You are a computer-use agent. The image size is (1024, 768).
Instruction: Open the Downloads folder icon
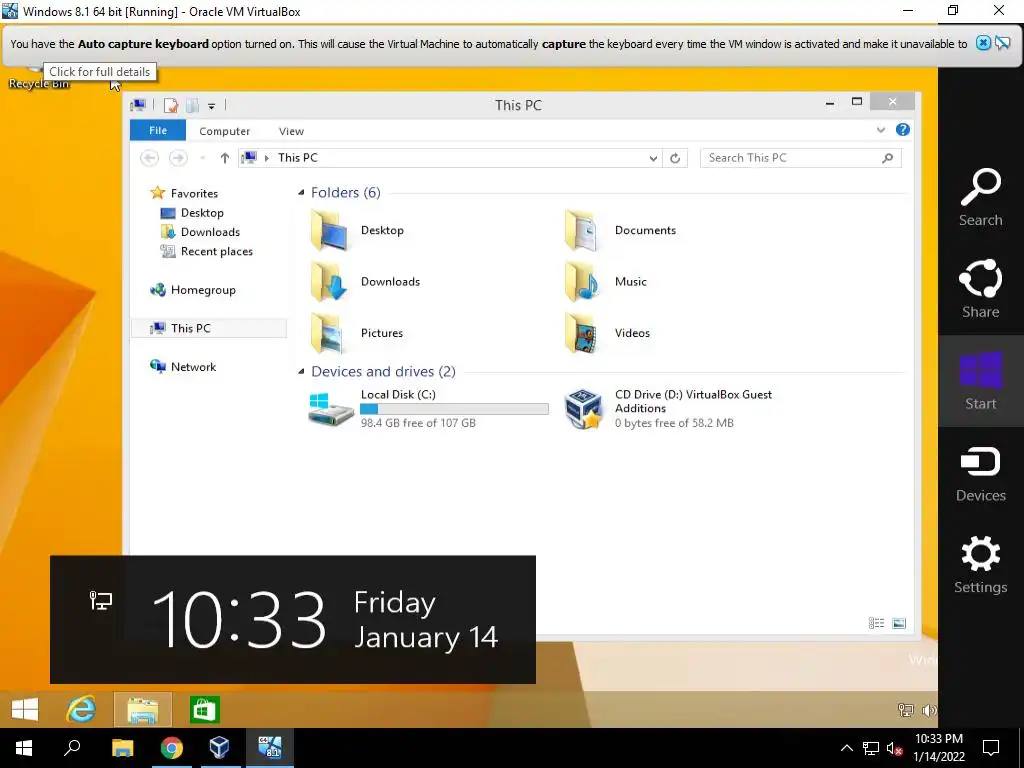[328, 281]
